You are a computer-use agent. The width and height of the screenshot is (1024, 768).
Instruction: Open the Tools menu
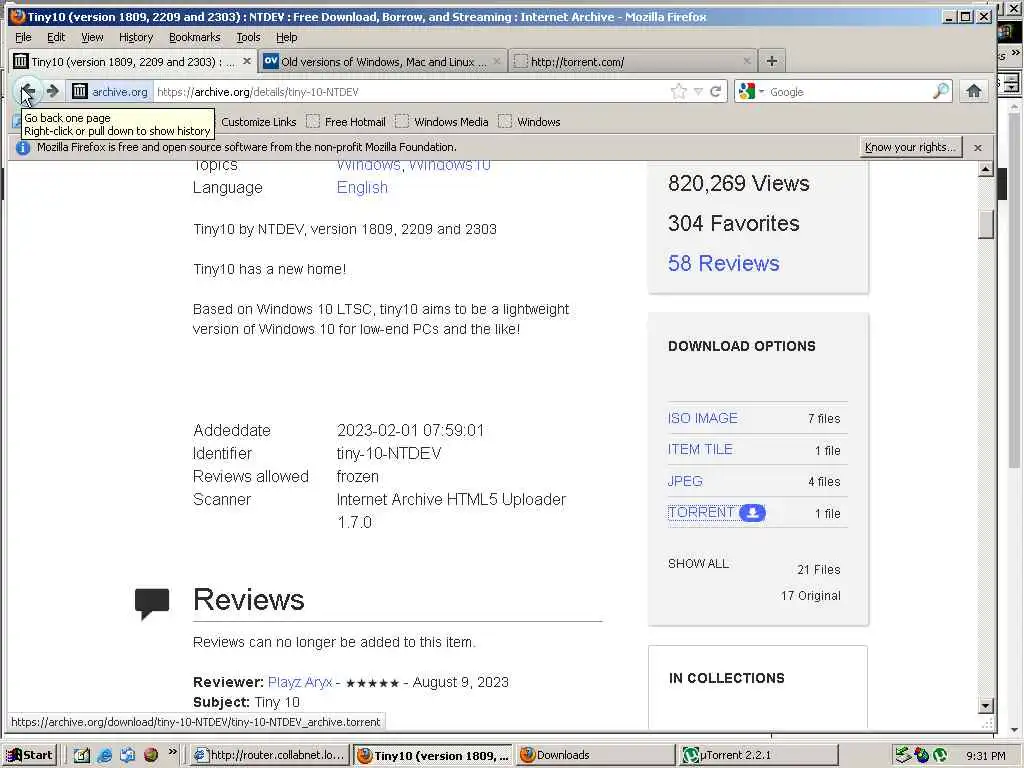point(248,37)
